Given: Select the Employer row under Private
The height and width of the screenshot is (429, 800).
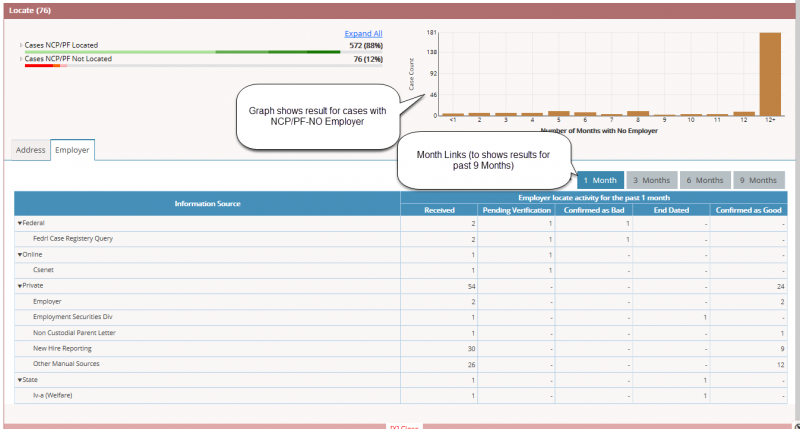Looking at the screenshot, I should [x=401, y=301].
